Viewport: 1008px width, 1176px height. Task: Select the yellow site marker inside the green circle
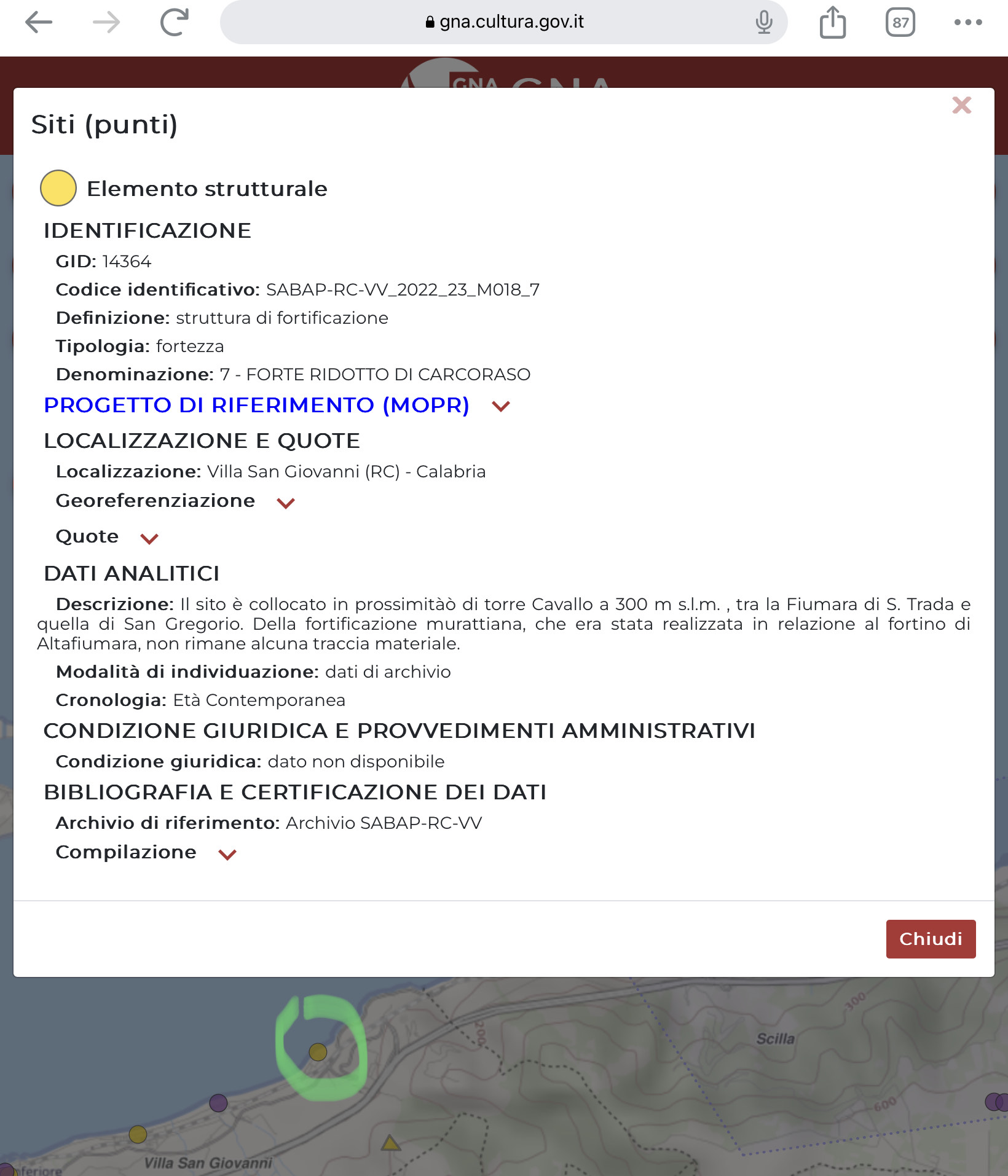point(317,1053)
